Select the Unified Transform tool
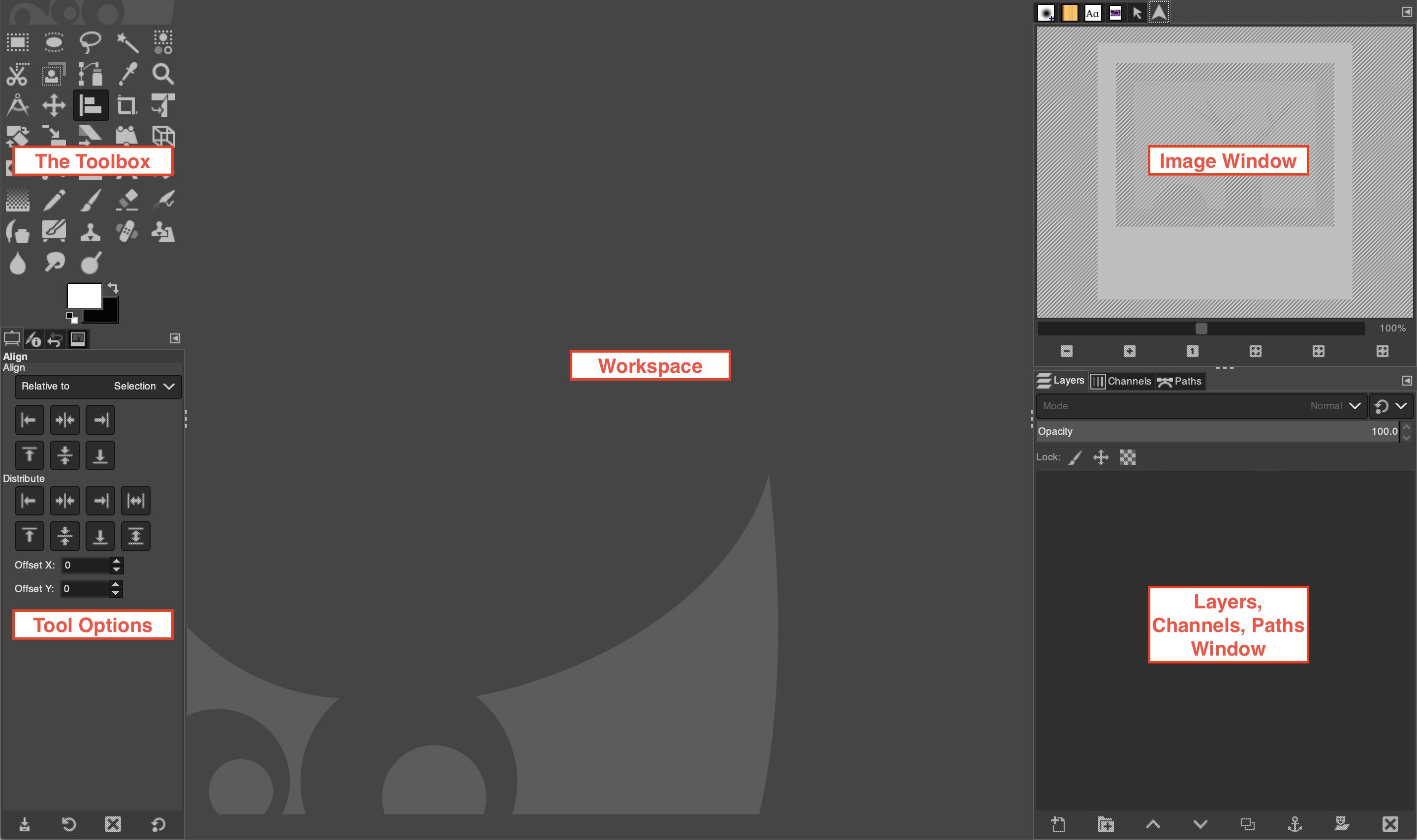 163,105
